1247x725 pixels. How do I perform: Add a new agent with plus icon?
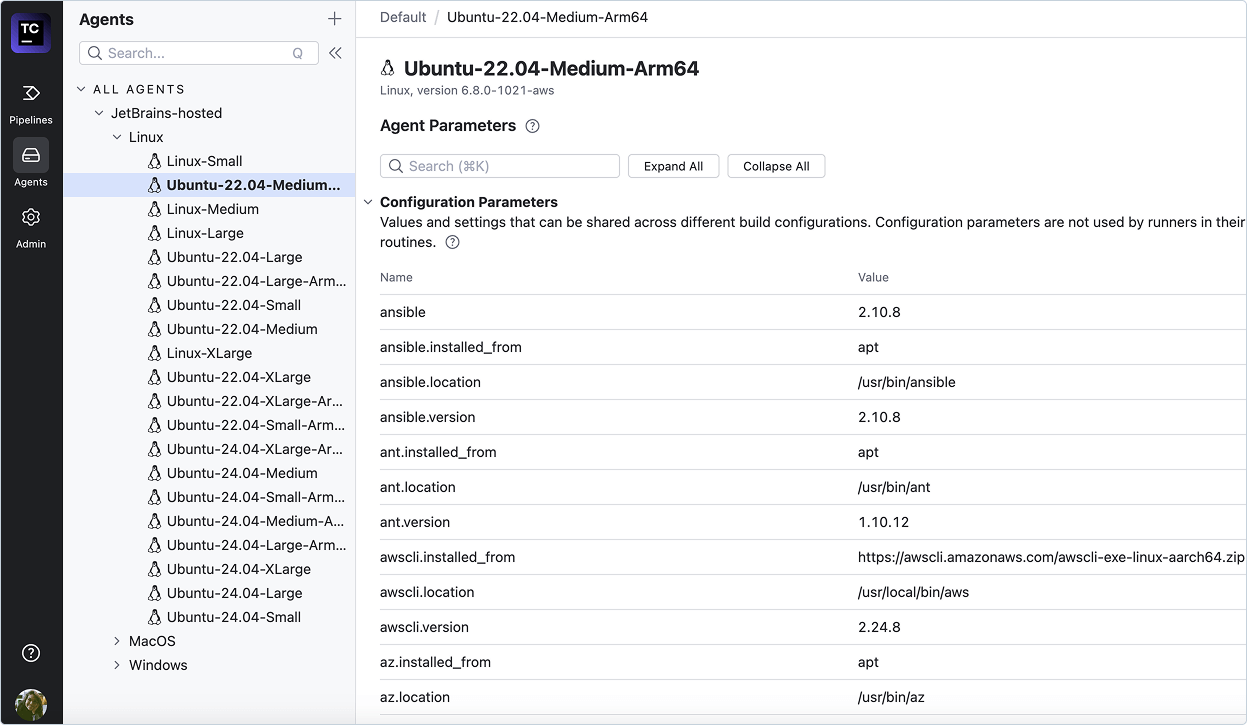click(335, 19)
